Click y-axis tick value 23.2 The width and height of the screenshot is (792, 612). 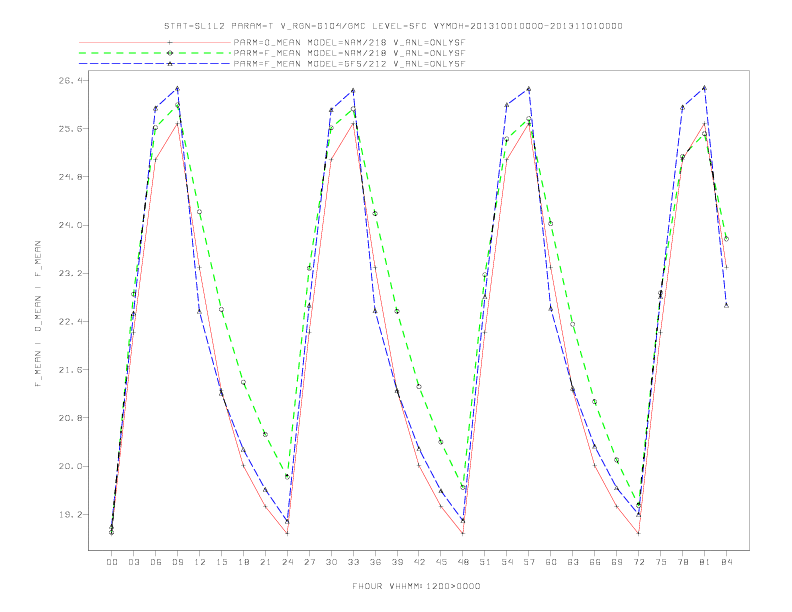click(70, 273)
